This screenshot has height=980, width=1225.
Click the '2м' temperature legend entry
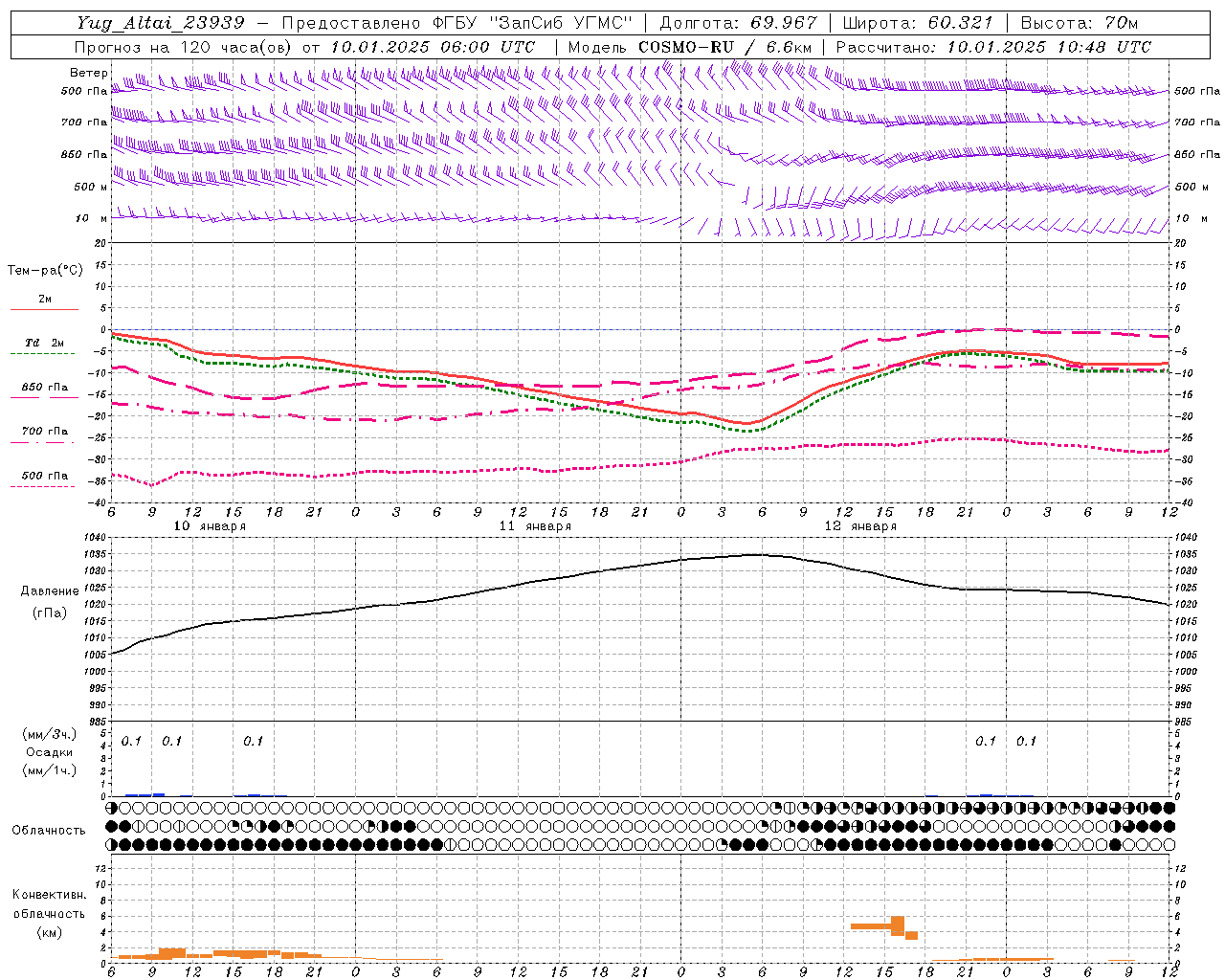45,299
